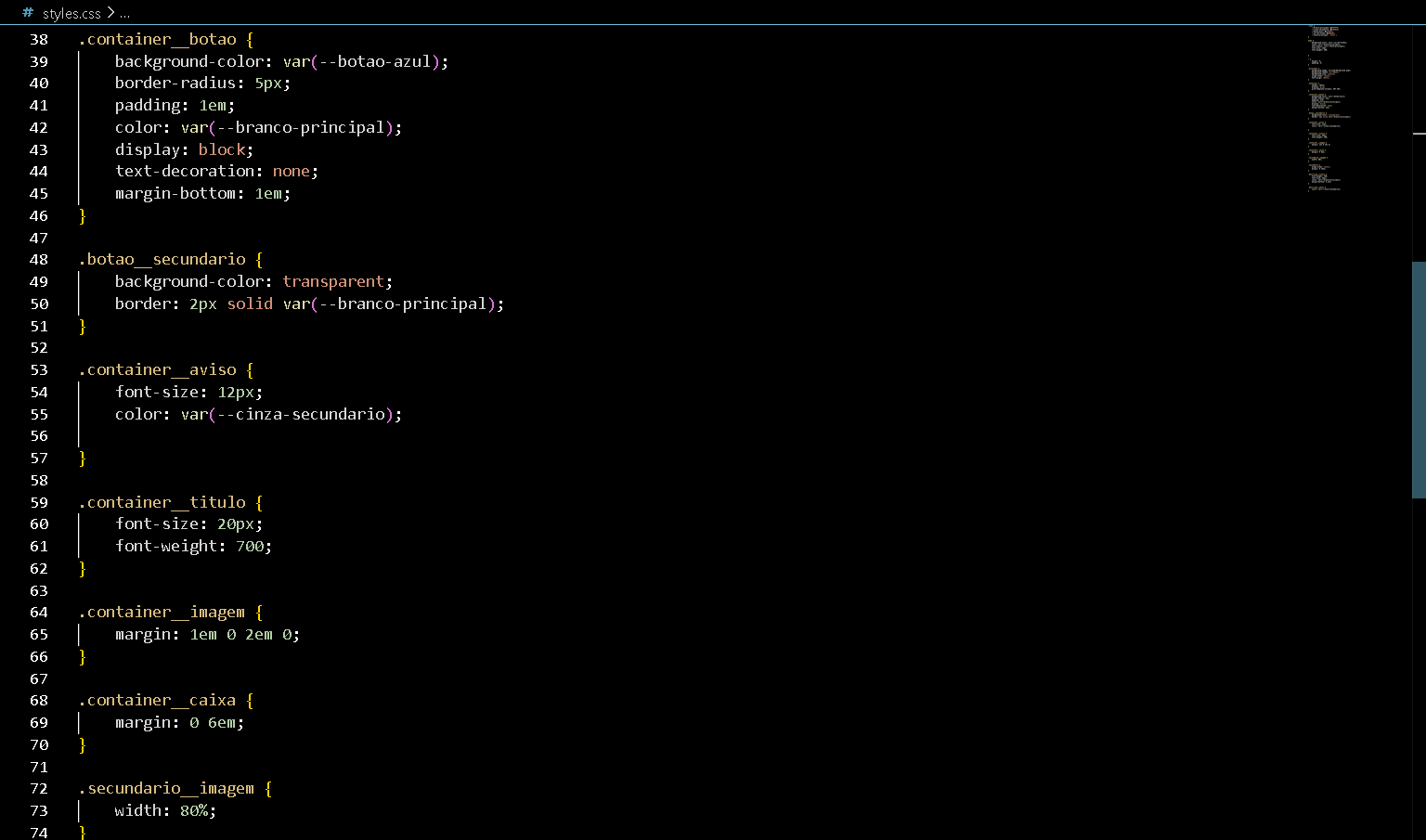Image resolution: width=1426 pixels, height=840 pixels.
Task: Click line number 74 in the gutter
Action: pyautogui.click(x=39, y=833)
